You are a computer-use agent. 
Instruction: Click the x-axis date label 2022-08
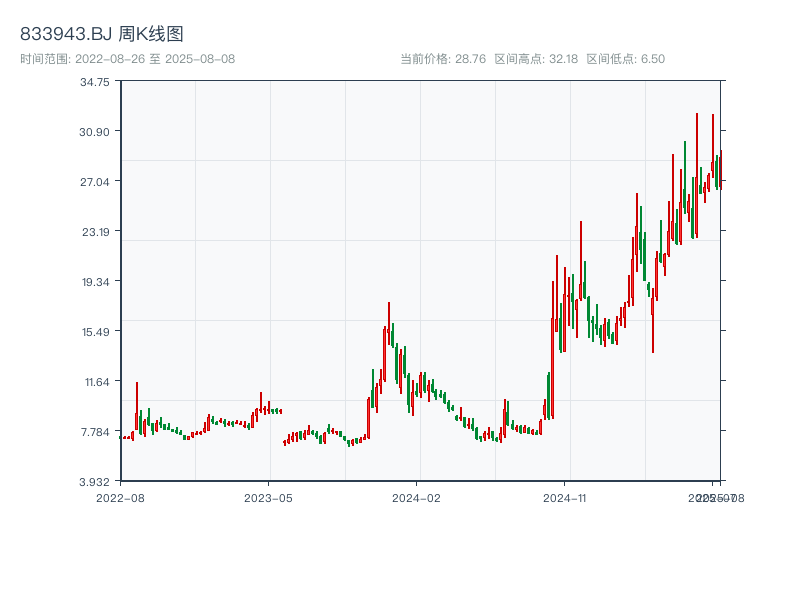[x=120, y=498]
